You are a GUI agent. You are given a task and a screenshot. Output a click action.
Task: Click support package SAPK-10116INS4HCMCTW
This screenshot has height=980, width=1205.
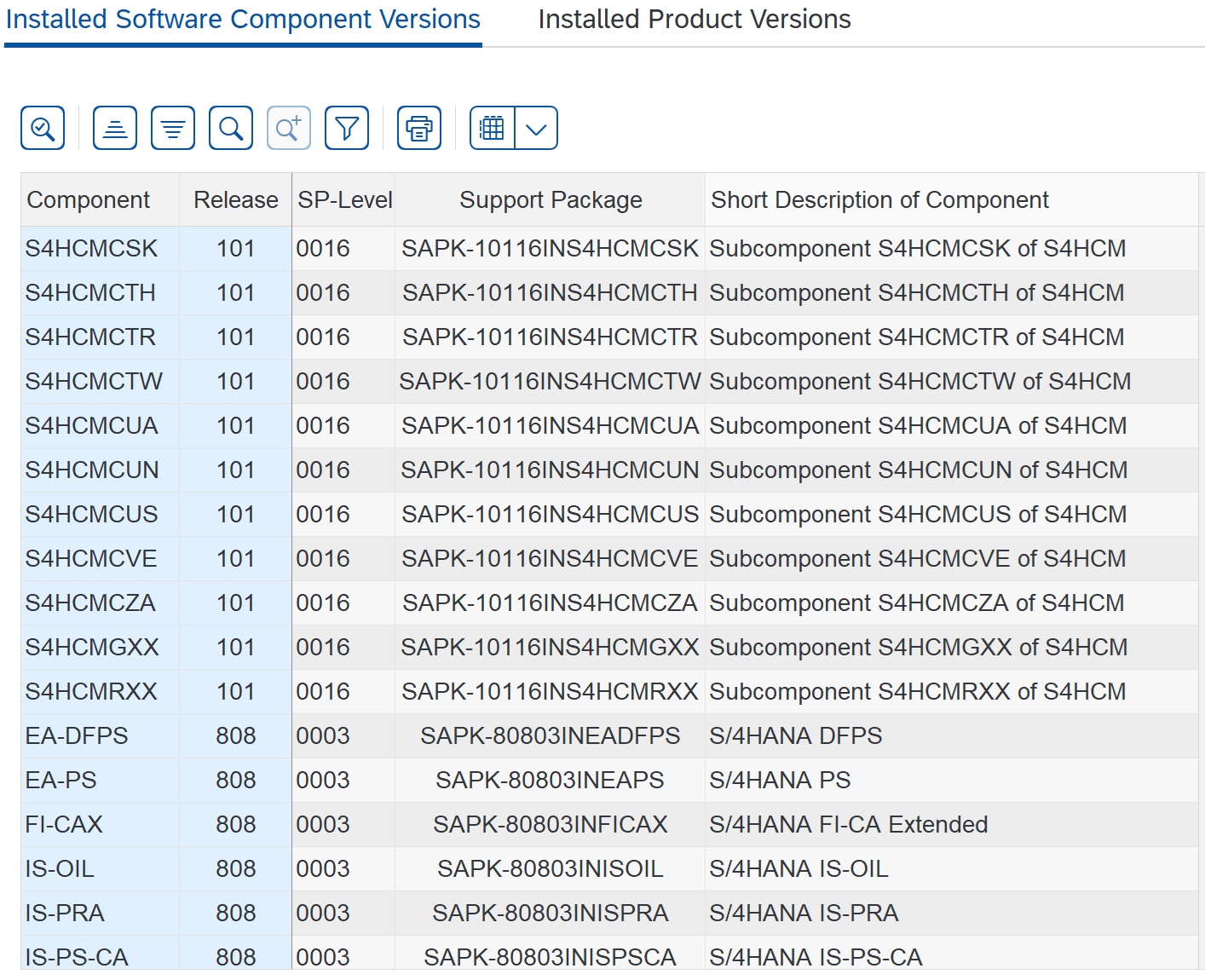coord(551,381)
